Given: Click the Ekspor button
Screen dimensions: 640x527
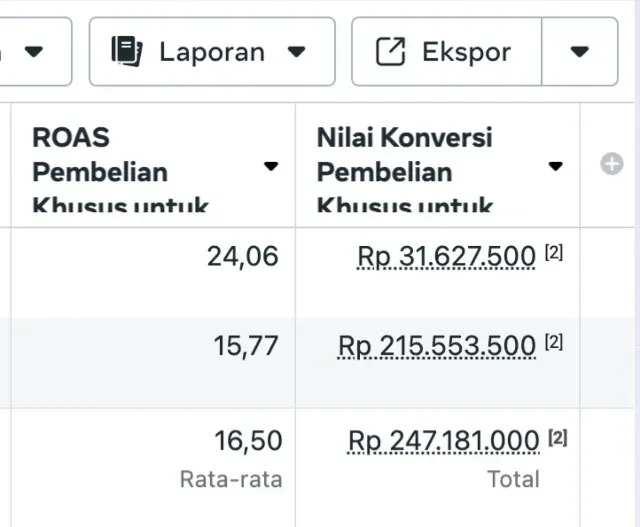Looking at the screenshot, I should (x=447, y=51).
